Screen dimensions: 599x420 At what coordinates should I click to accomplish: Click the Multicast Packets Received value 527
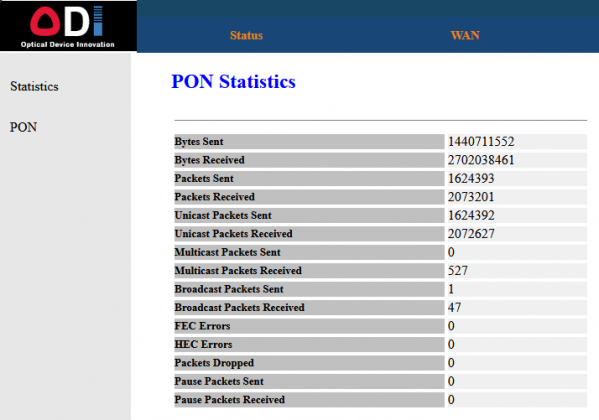(x=458, y=271)
